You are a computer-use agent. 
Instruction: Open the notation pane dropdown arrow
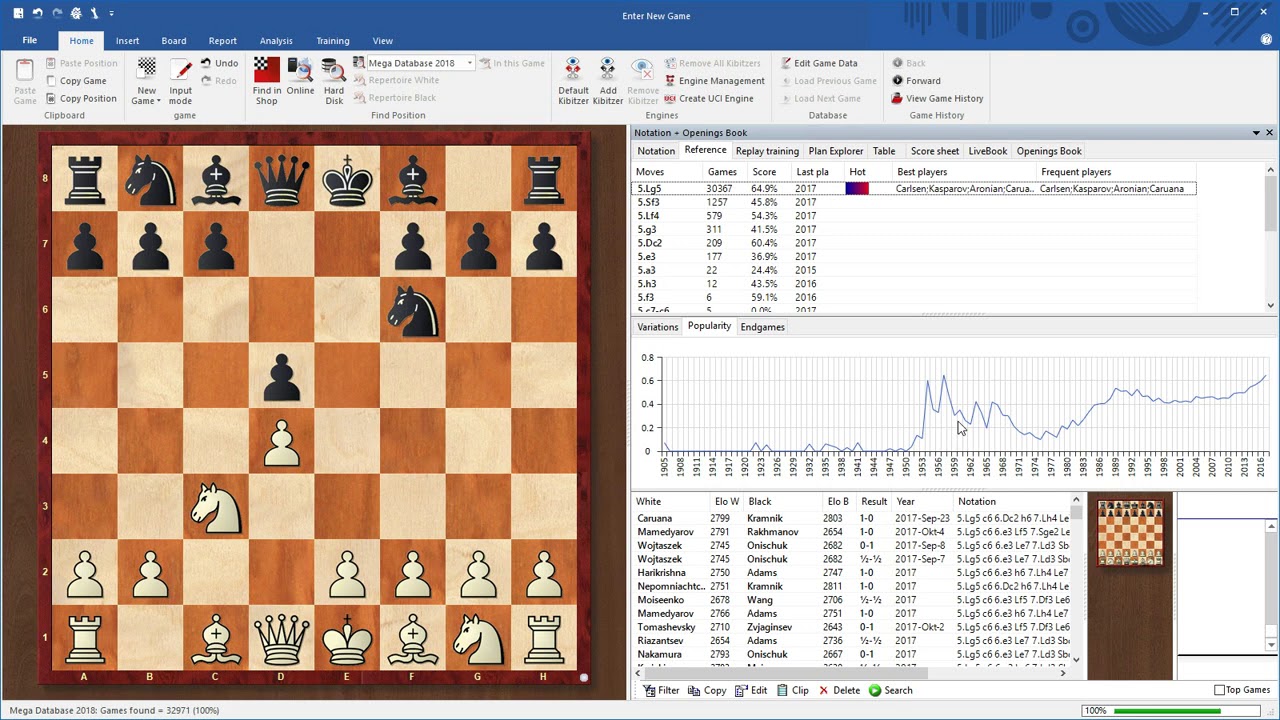(x=1256, y=133)
